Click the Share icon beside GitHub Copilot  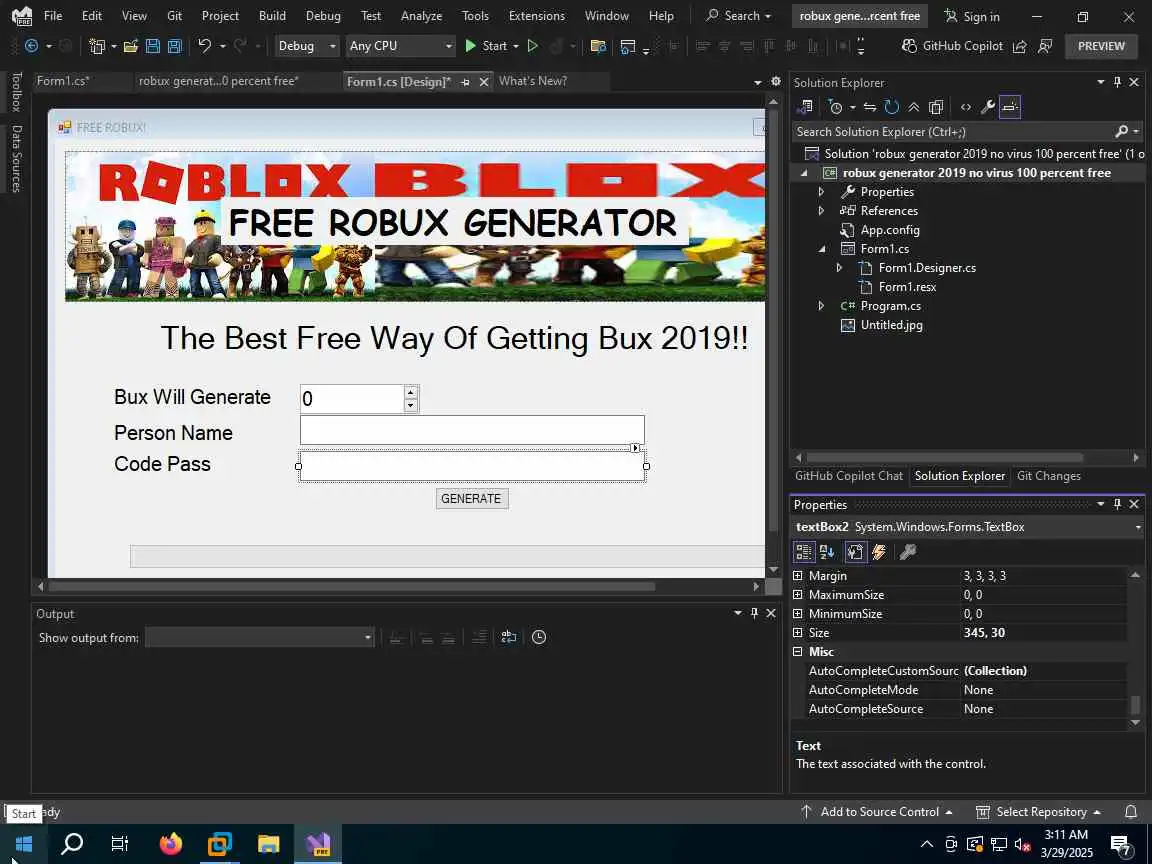click(x=1020, y=46)
